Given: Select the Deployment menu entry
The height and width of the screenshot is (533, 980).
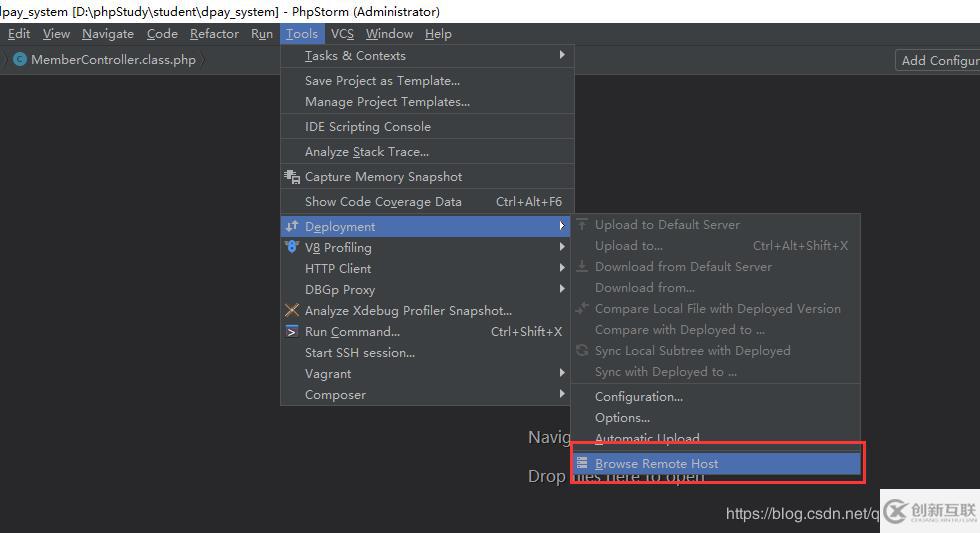Looking at the screenshot, I should coord(426,226).
